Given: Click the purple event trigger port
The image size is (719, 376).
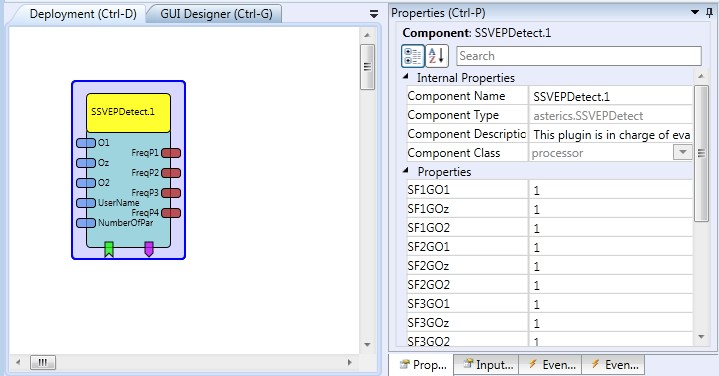Looking at the screenshot, I should (149, 249).
